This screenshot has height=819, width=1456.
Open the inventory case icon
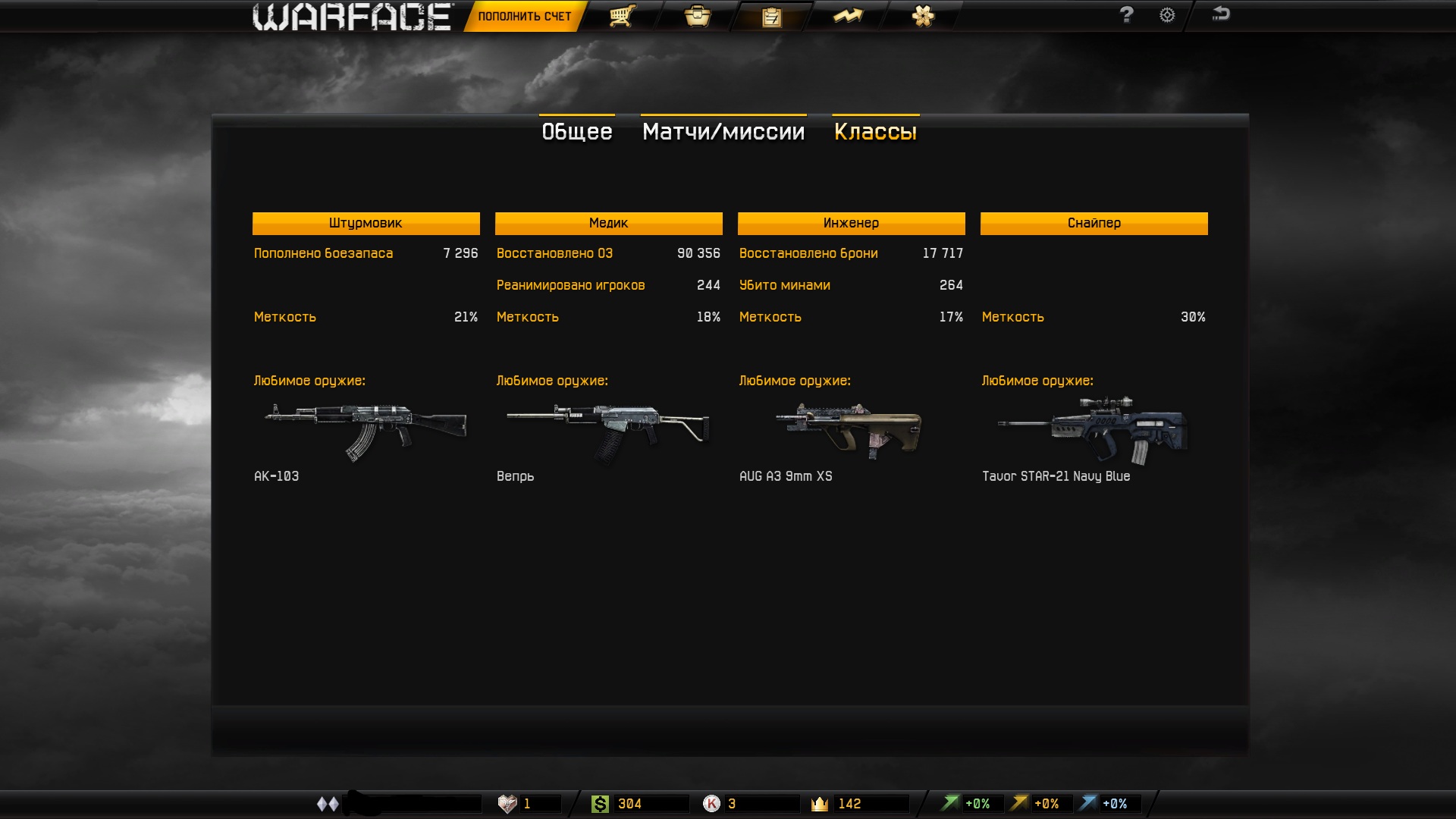697,16
